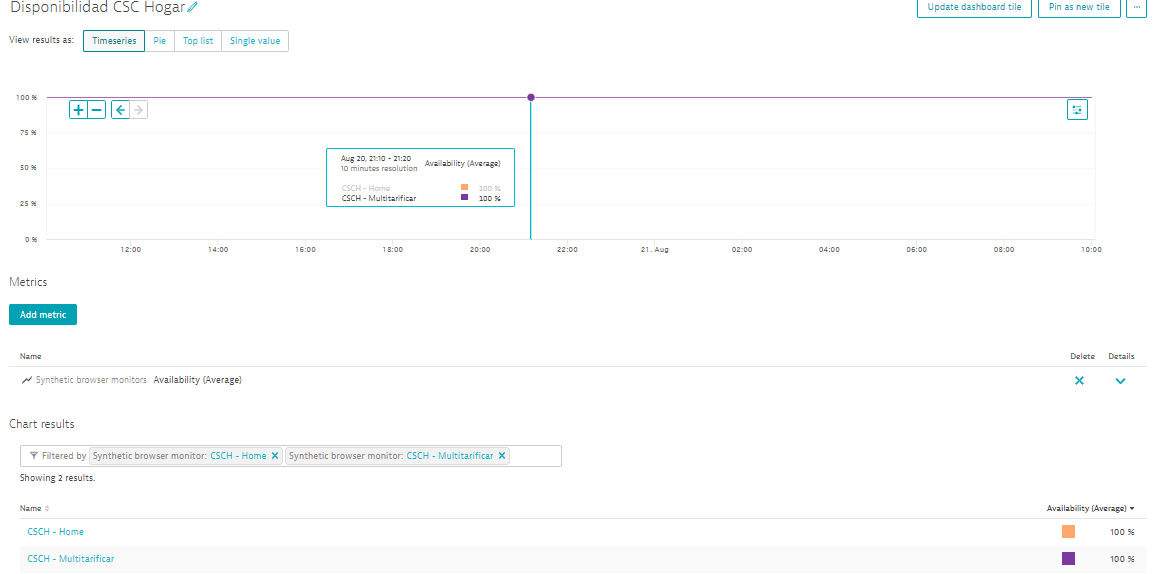This screenshot has height=574, width=1158.
Task: Remove the CSCH - Home filter chip
Action: pos(275,456)
